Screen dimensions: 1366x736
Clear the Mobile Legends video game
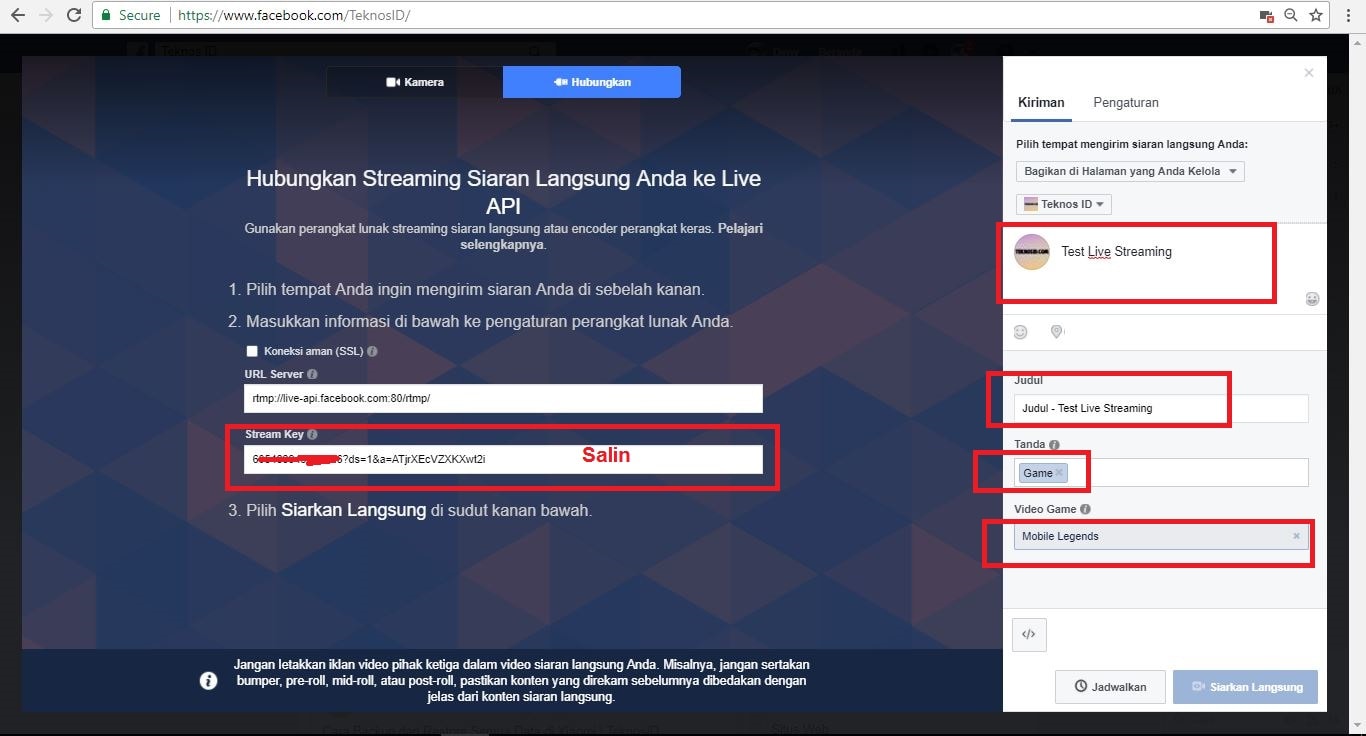pos(1296,536)
